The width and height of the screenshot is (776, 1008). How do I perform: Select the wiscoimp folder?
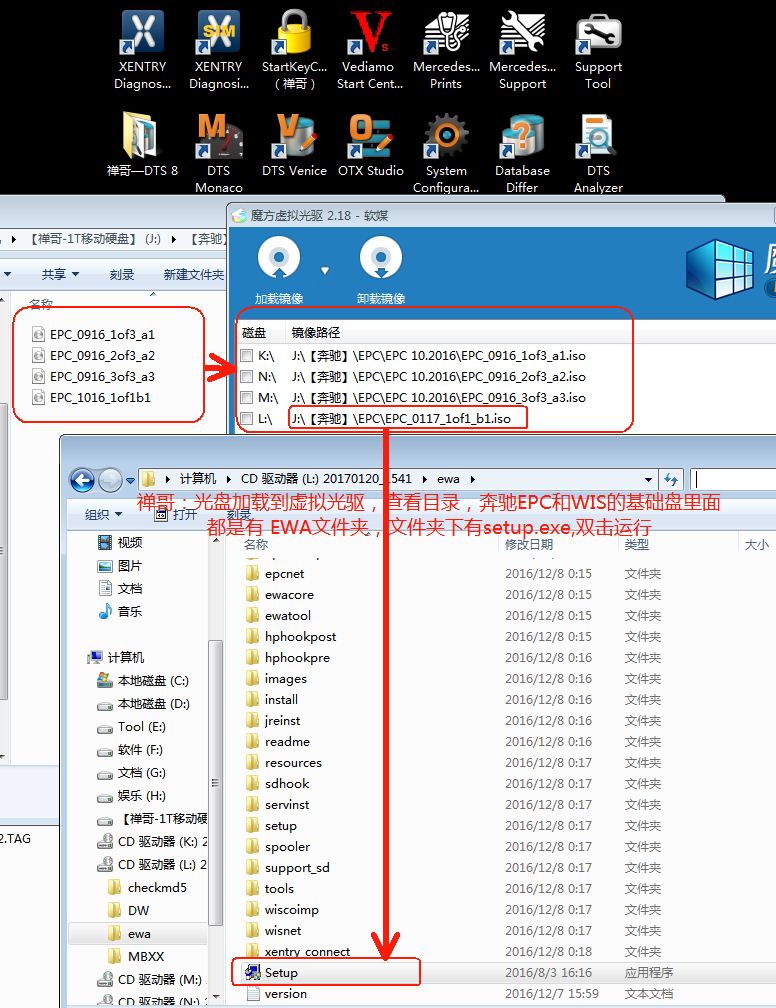tap(282, 910)
